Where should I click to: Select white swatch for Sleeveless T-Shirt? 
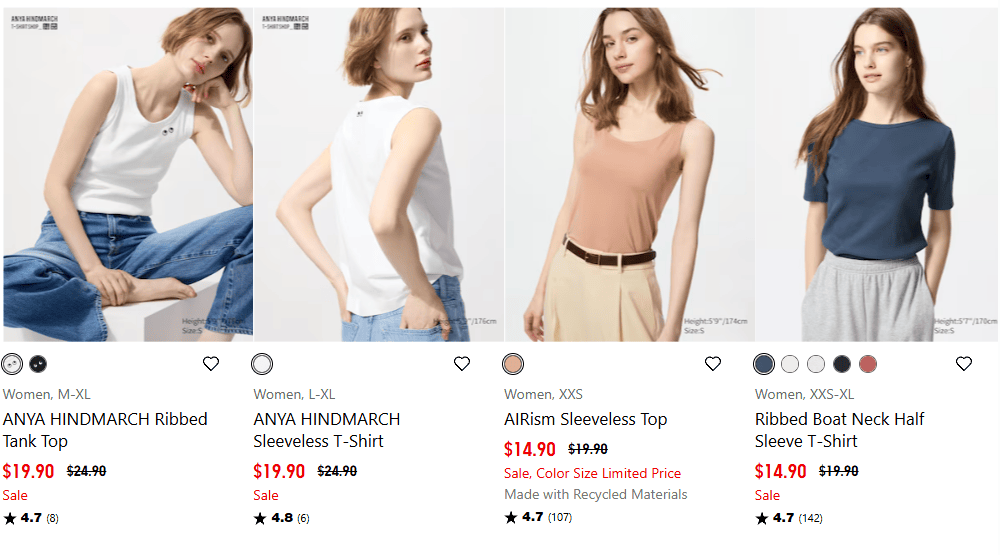263,364
